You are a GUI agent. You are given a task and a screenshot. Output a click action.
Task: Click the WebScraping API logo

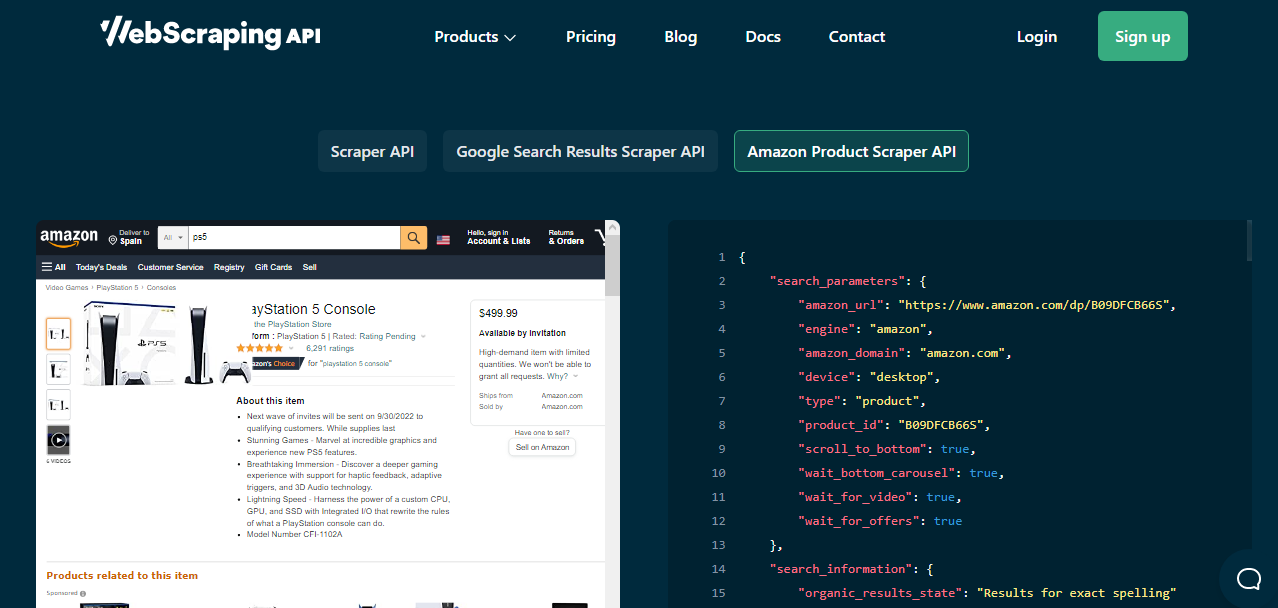click(209, 33)
